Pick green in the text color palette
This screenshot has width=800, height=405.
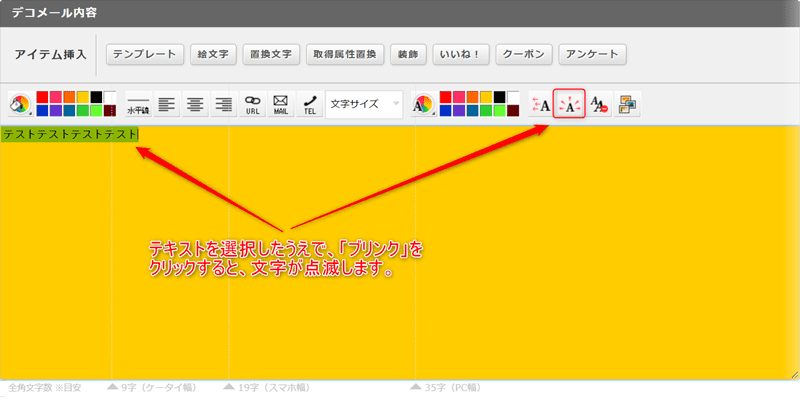click(x=486, y=111)
